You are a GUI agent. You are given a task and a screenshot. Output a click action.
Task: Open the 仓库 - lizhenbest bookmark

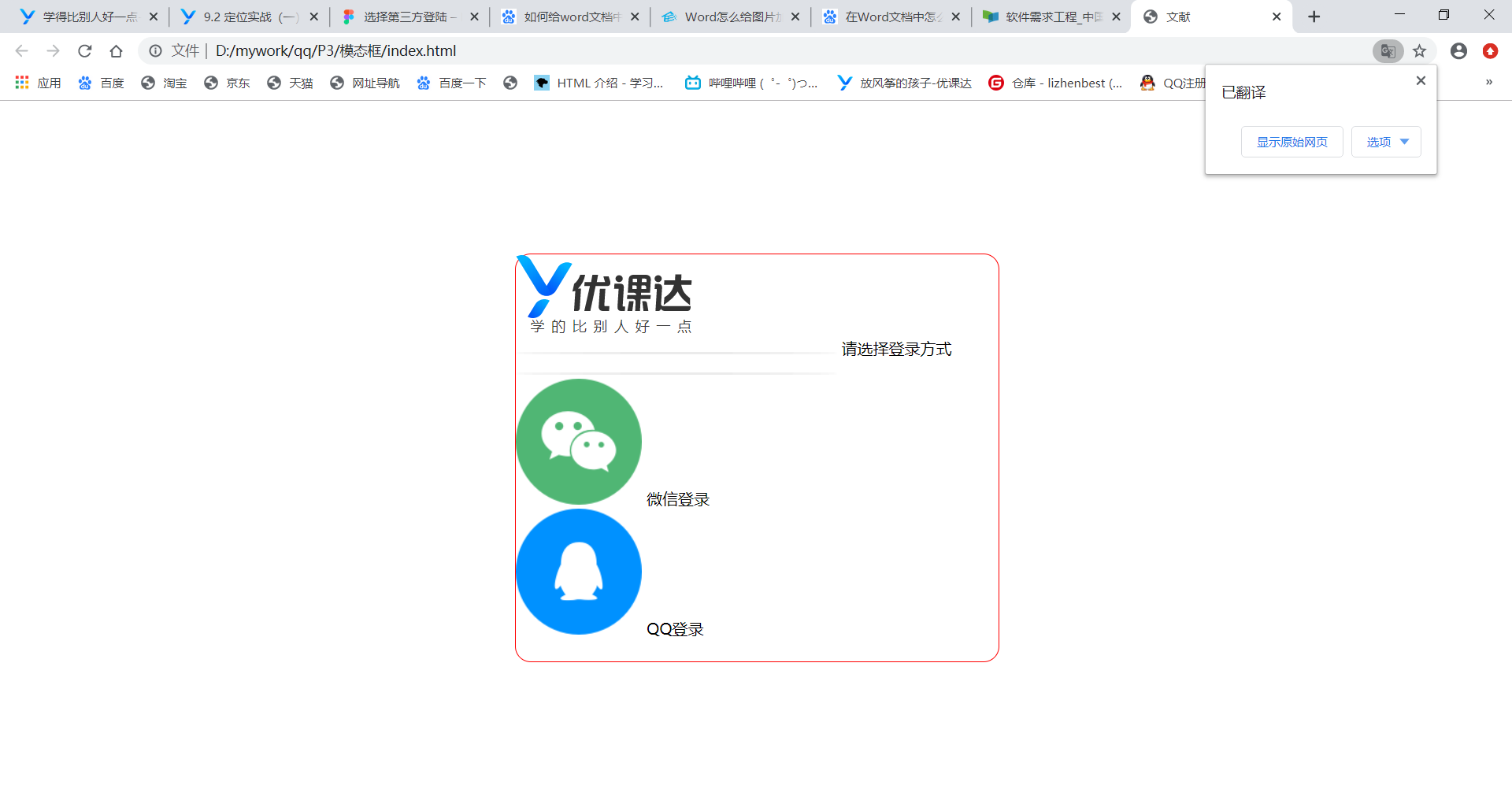click(x=1055, y=83)
